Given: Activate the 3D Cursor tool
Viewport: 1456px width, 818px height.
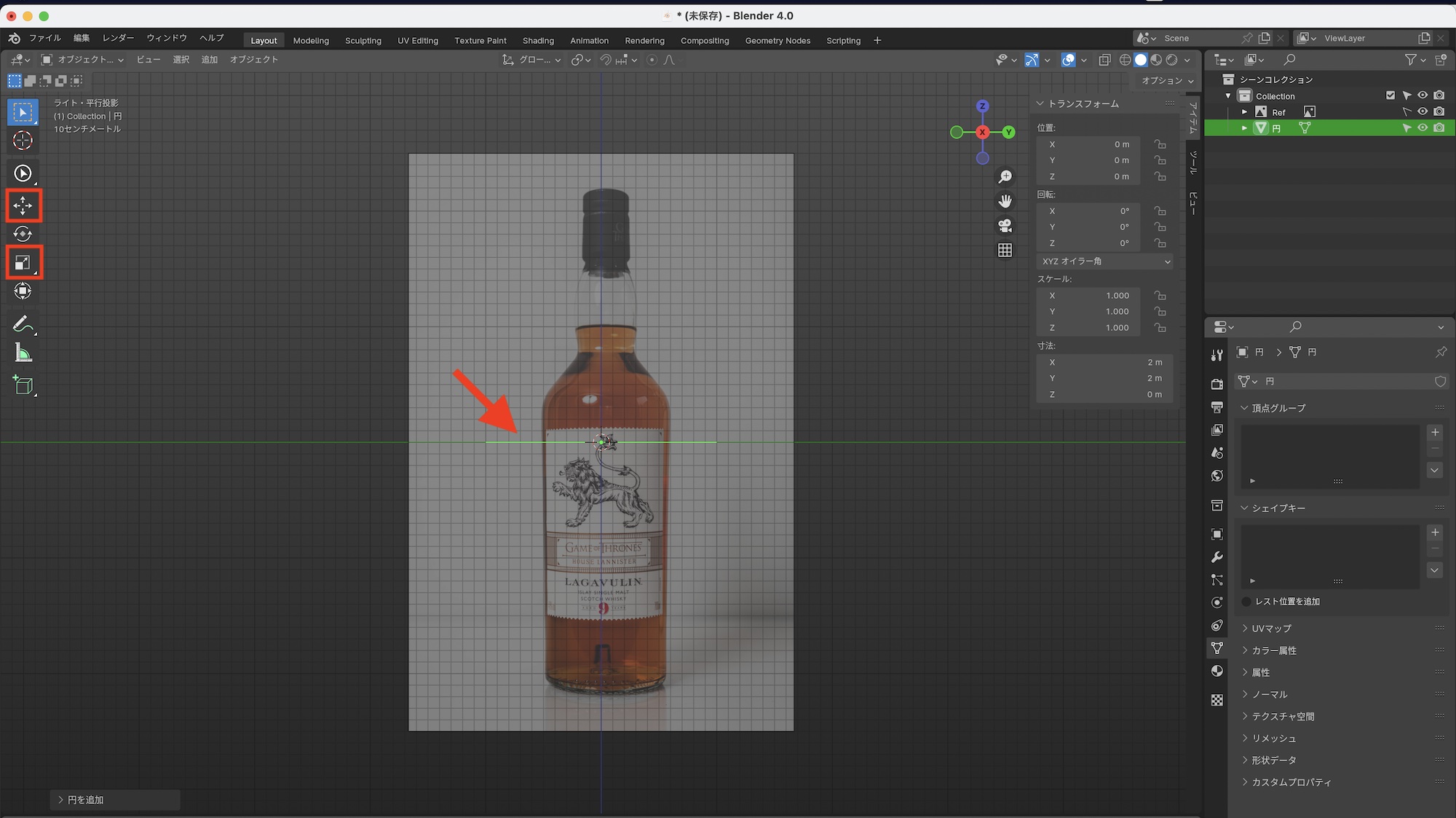Looking at the screenshot, I should [x=23, y=141].
